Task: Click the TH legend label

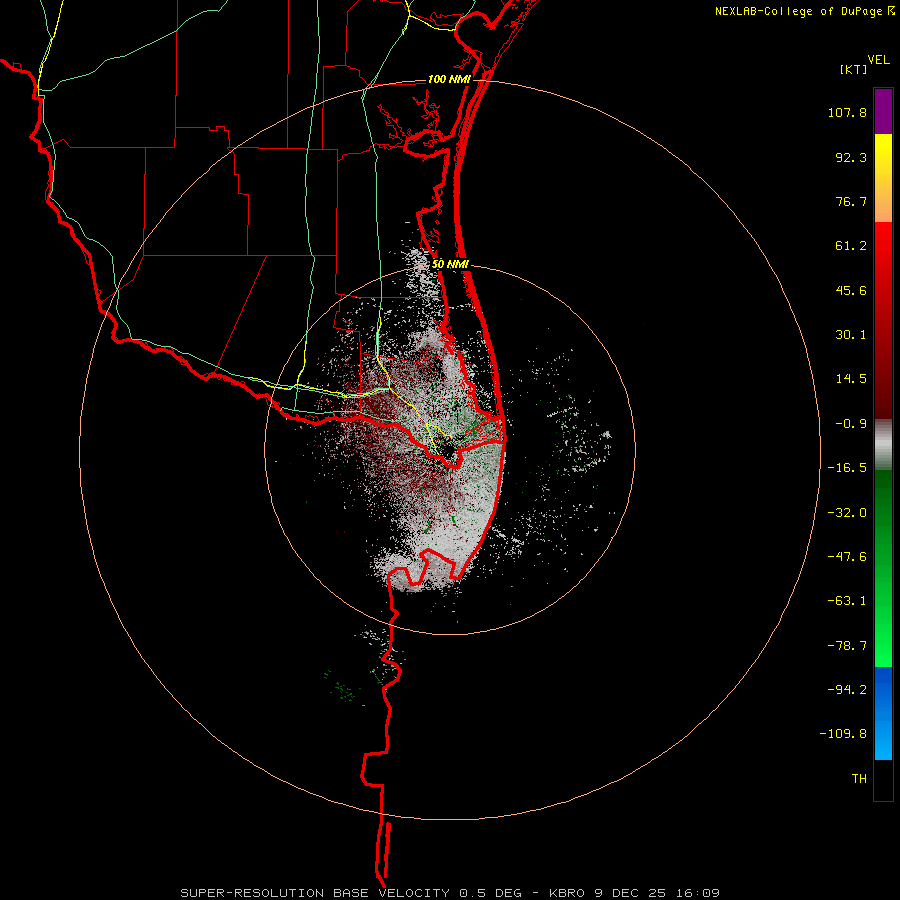Action: tap(859, 779)
